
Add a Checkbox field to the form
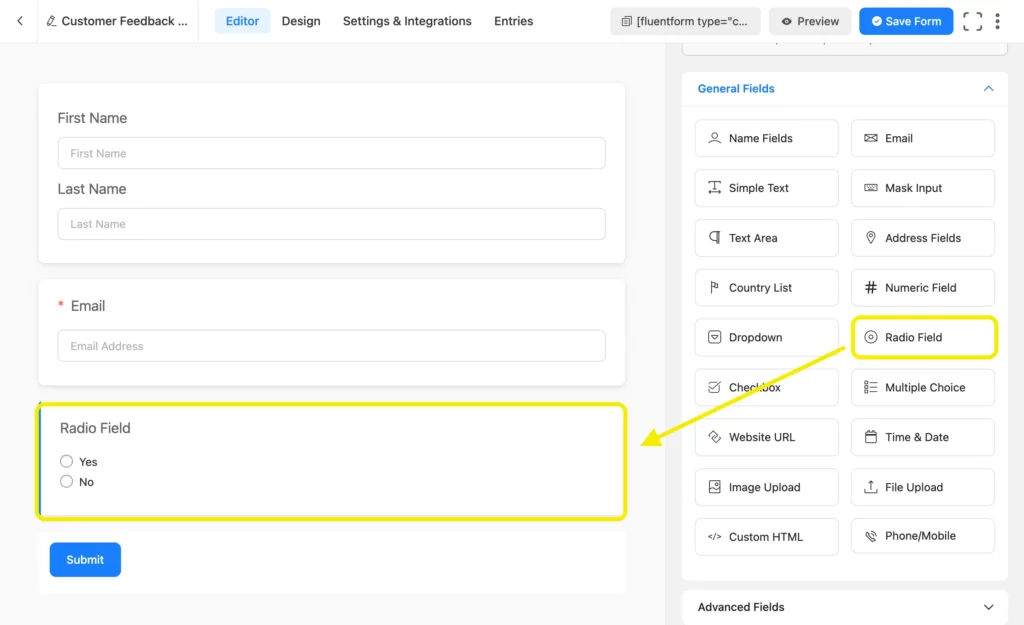click(x=766, y=387)
